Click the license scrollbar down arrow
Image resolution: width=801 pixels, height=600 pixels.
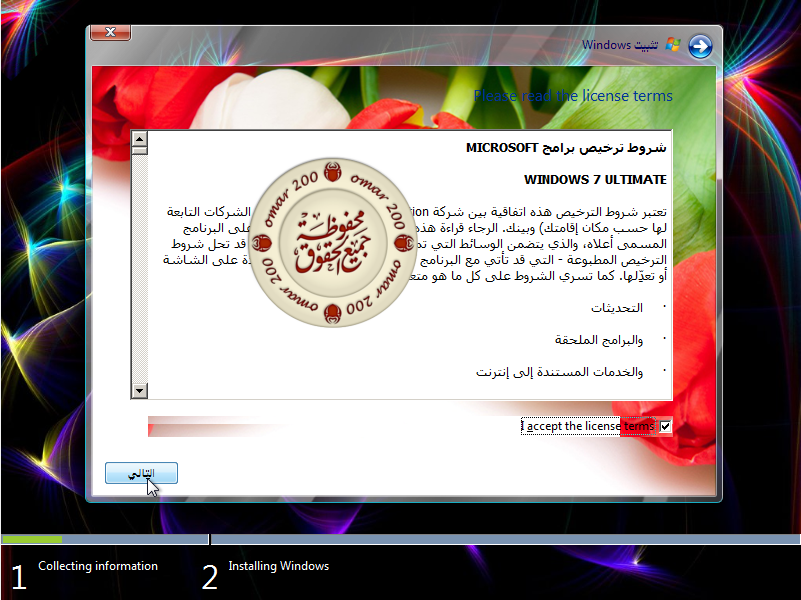tap(139, 391)
